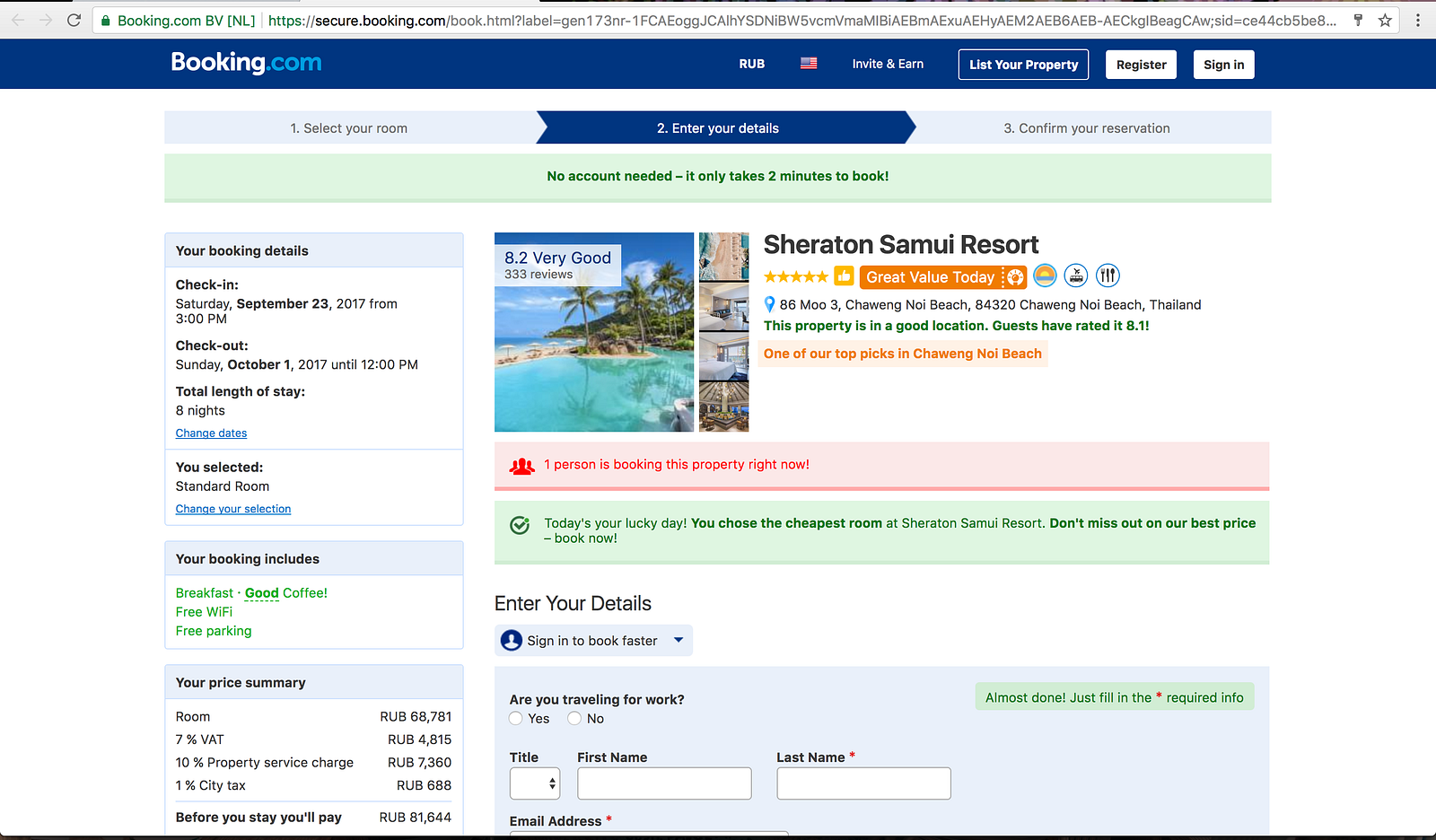
Task: Click the browser address bar URL
Action: [801, 20]
